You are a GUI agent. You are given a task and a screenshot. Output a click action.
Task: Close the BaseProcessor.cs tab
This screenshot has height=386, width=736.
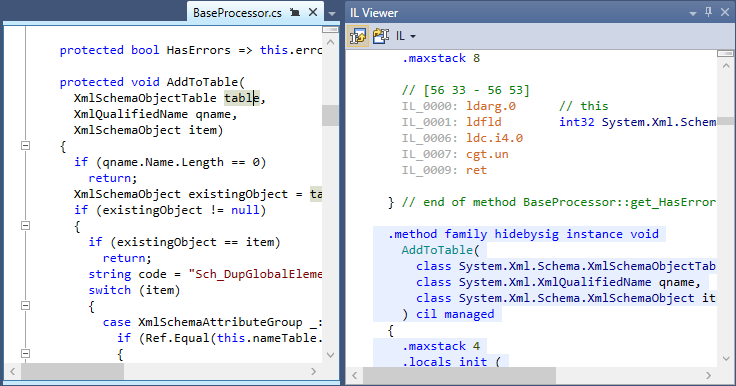pos(313,13)
